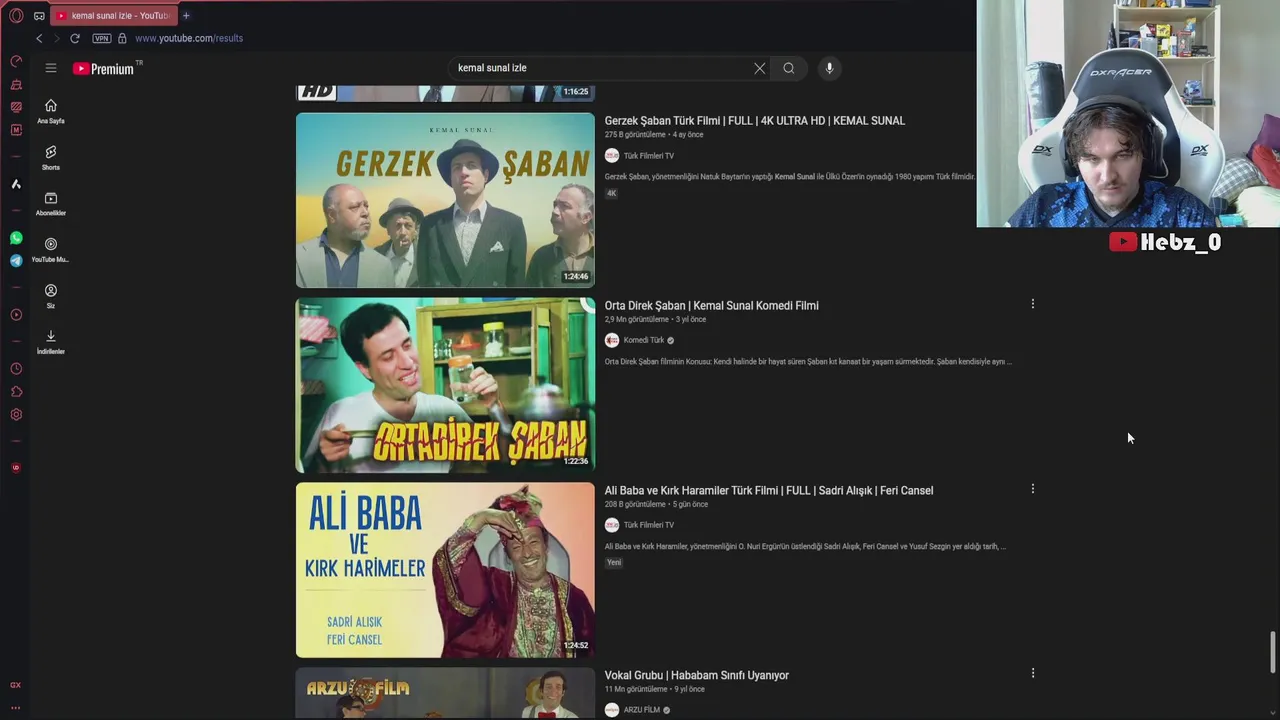Focus the address bar showing youtube.com/results
Image resolution: width=1280 pixels, height=720 pixels.
click(x=189, y=38)
